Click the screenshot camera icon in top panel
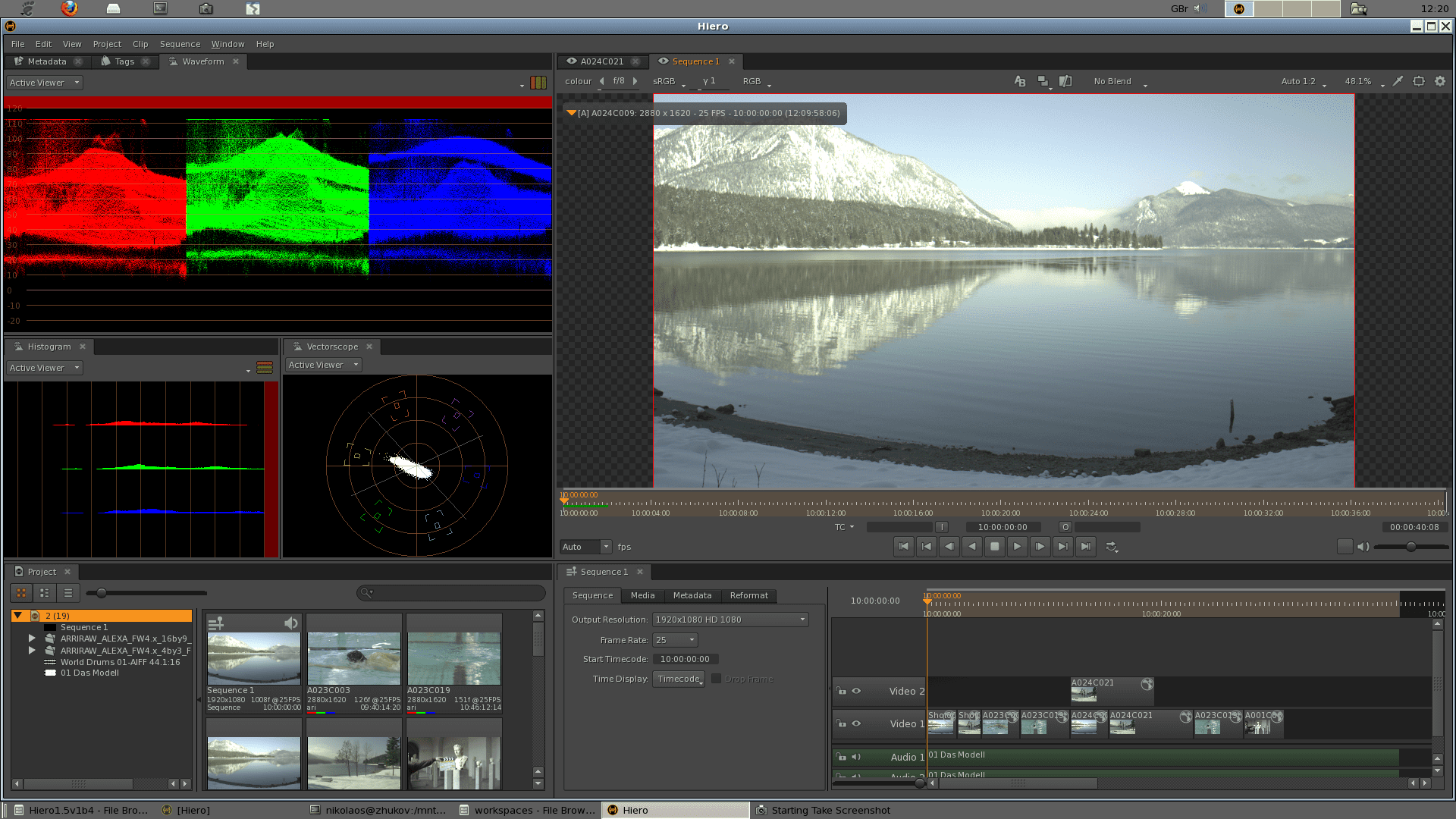 pos(206,8)
